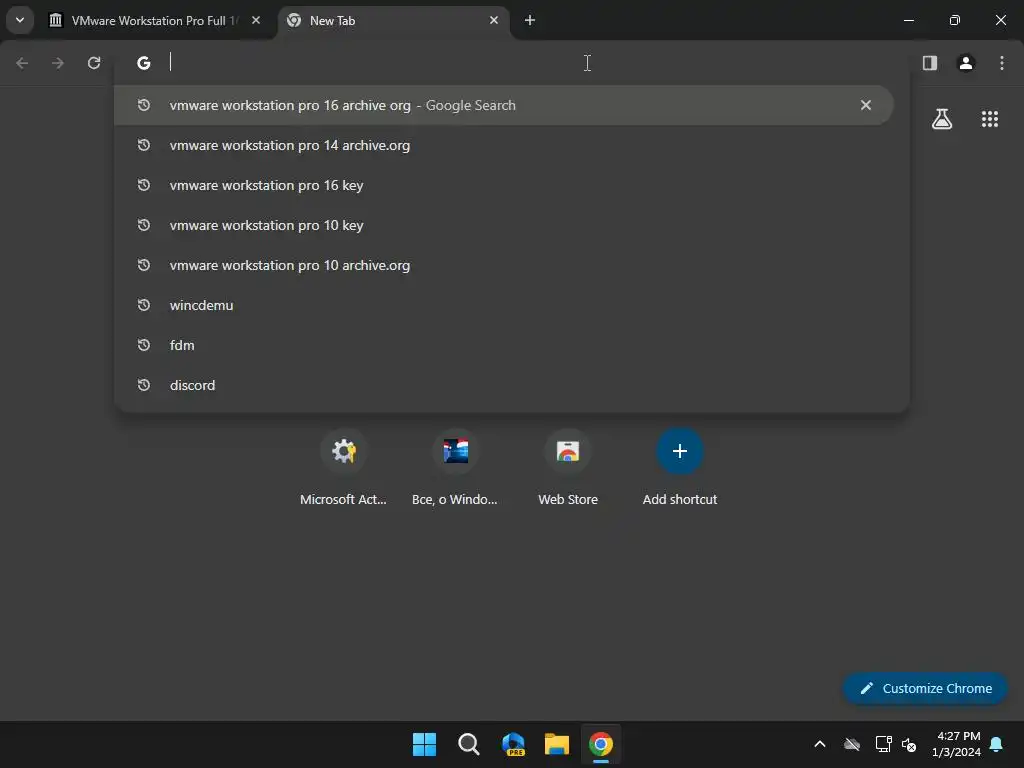Click the history icon beside discord

(x=144, y=385)
